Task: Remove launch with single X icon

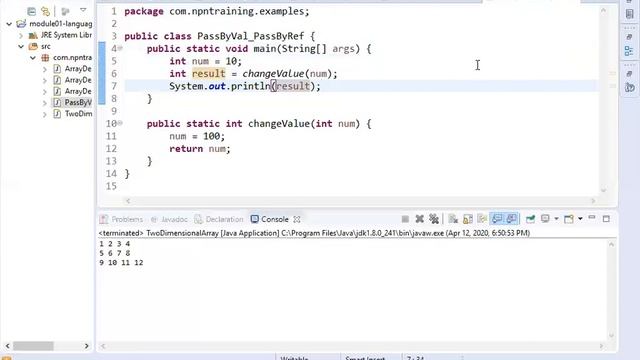Action: 419,219
